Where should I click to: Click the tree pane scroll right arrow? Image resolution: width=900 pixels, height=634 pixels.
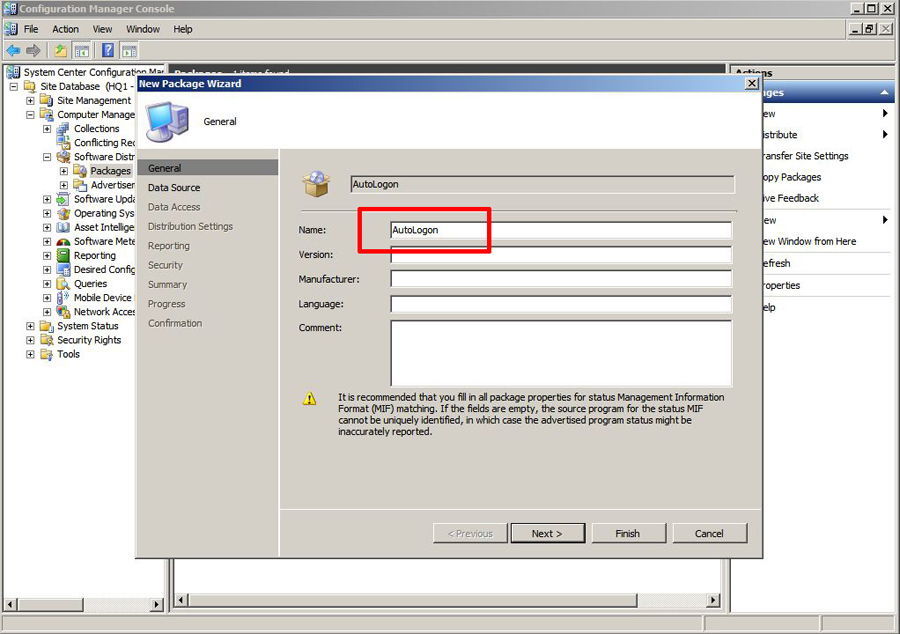pos(156,604)
